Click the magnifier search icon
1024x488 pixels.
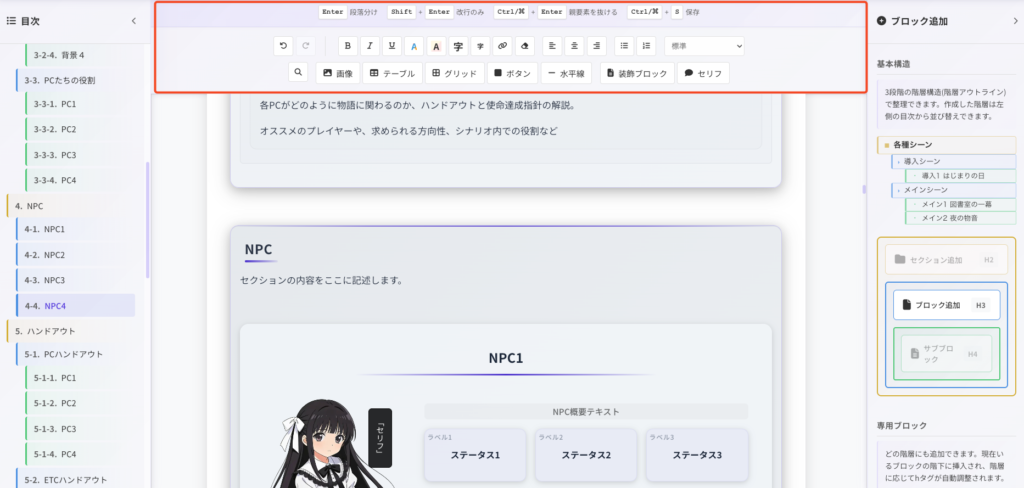click(298, 73)
